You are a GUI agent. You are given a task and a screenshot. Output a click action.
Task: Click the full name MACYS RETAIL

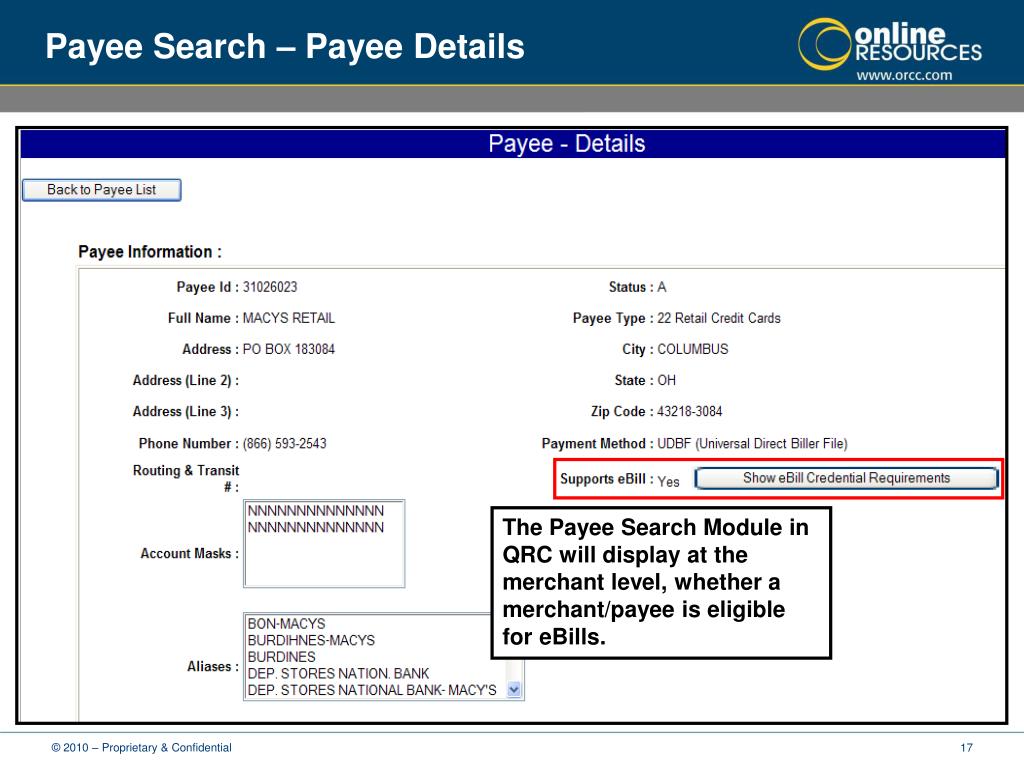pyautogui.click(x=289, y=318)
